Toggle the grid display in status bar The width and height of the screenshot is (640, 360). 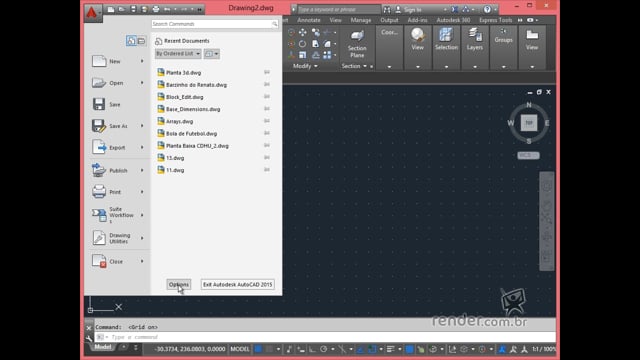pos(258,349)
